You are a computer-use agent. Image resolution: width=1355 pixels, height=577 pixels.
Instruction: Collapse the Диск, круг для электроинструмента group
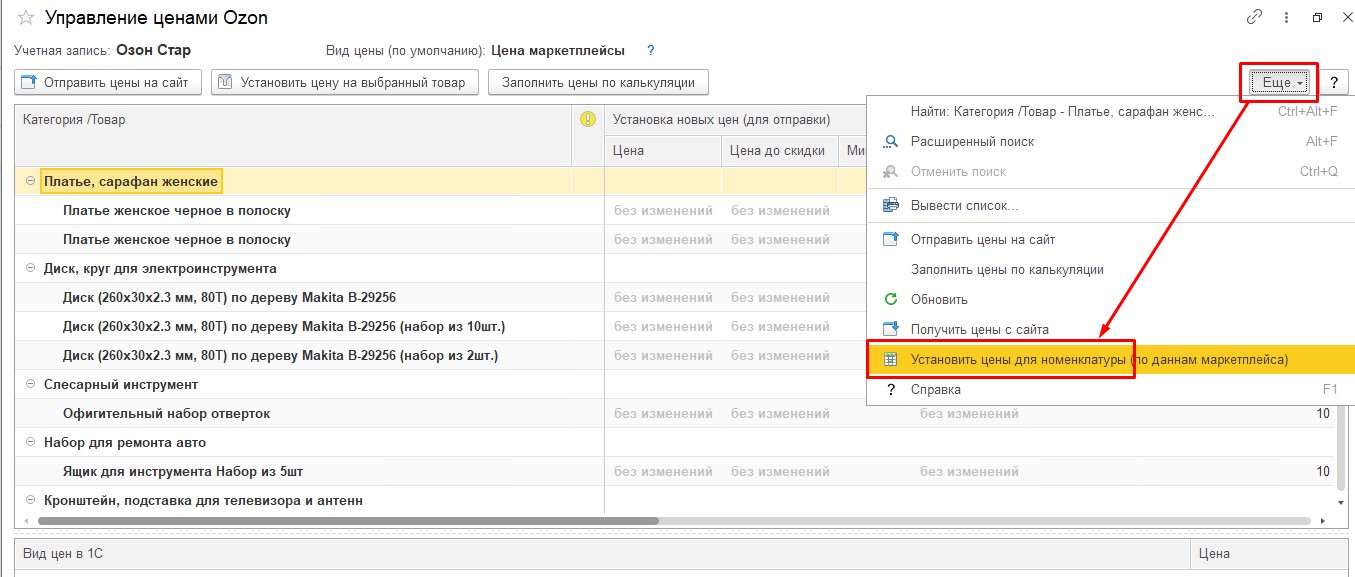point(30,269)
